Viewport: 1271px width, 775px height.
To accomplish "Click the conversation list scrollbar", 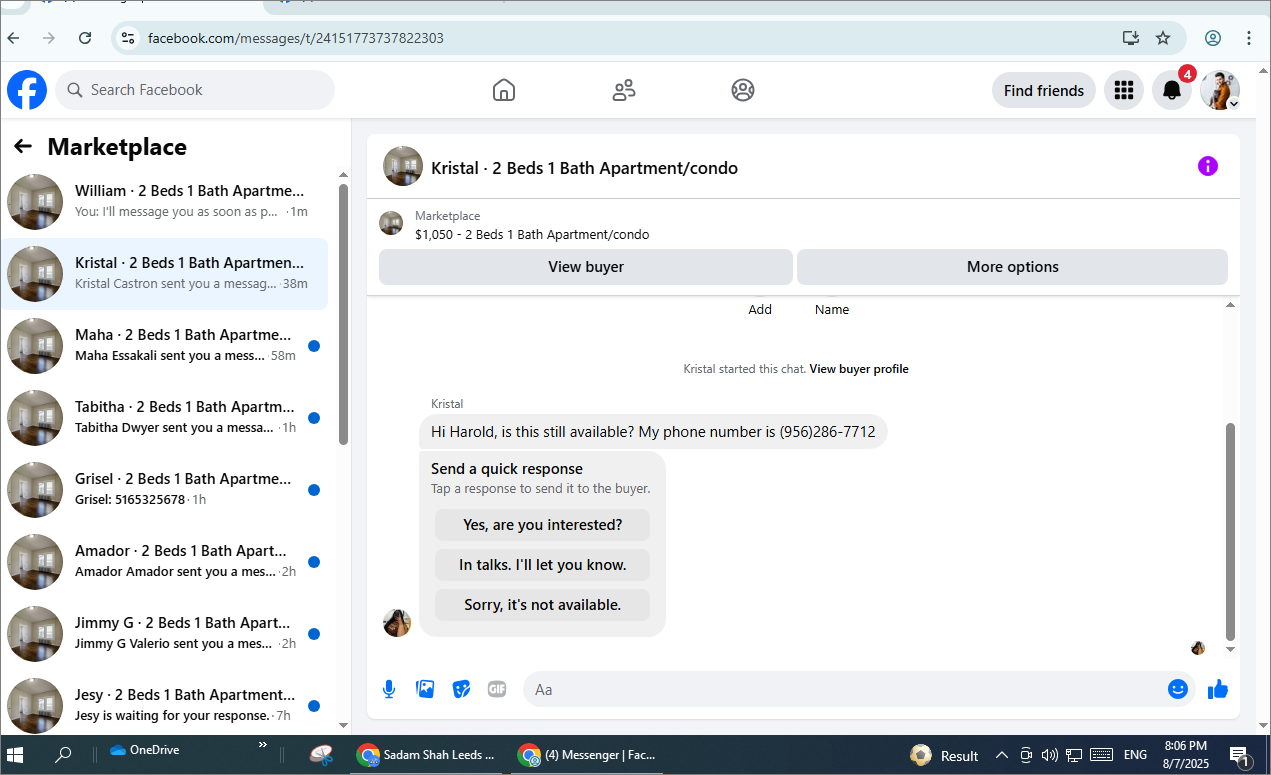I will pyautogui.click(x=343, y=314).
